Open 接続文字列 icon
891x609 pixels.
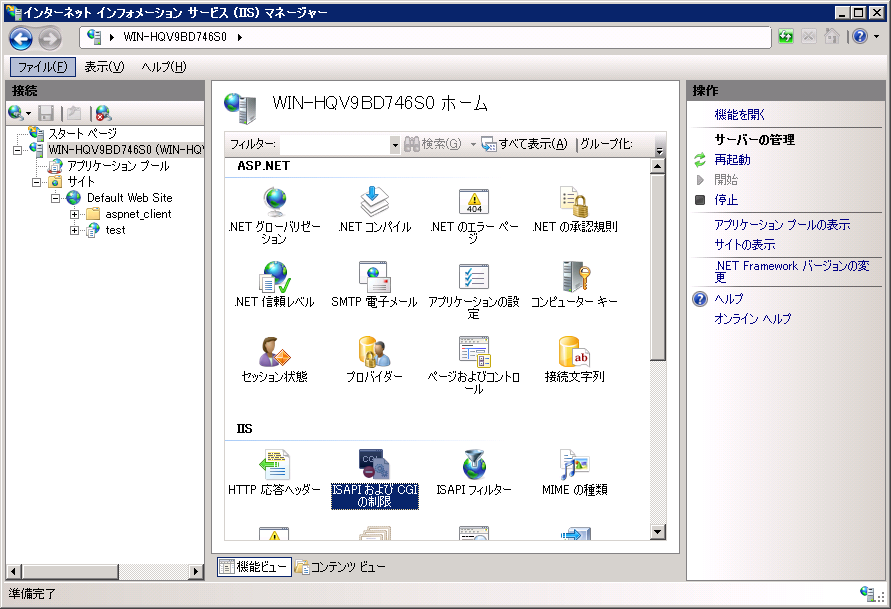574,352
